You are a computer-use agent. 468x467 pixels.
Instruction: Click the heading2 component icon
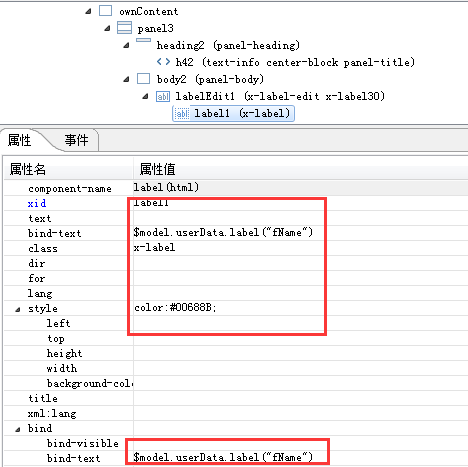tap(143, 40)
